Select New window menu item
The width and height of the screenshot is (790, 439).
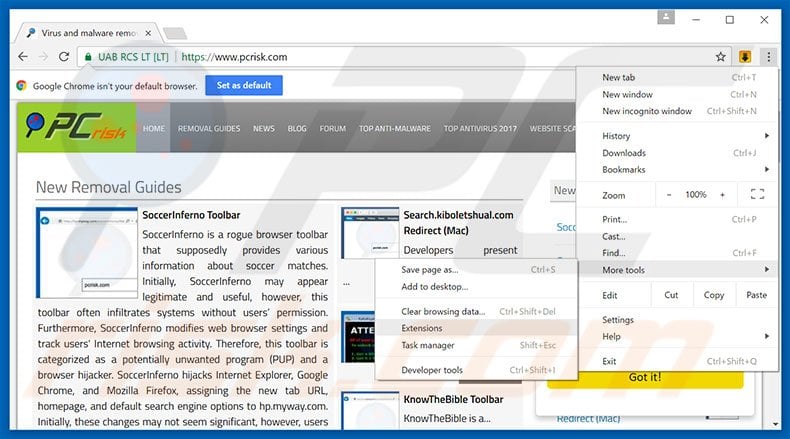coord(678,94)
